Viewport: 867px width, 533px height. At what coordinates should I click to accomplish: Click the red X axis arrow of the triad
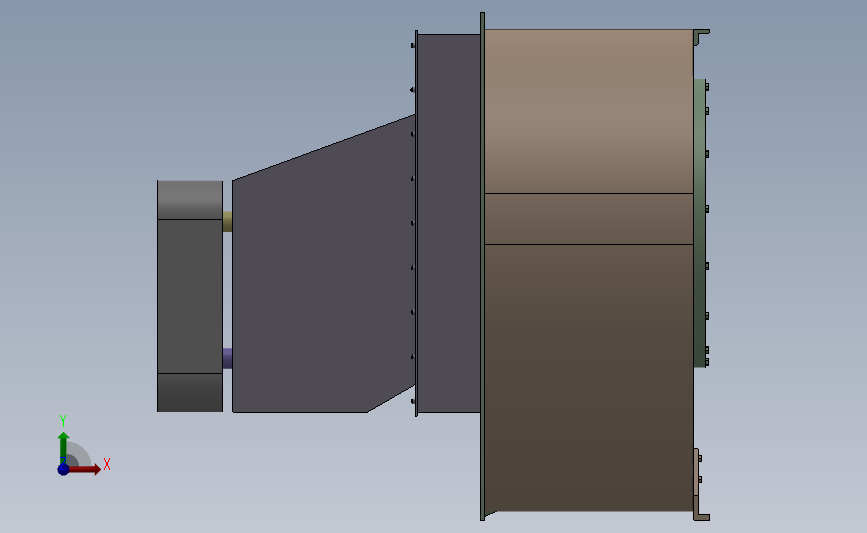[85, 469]
